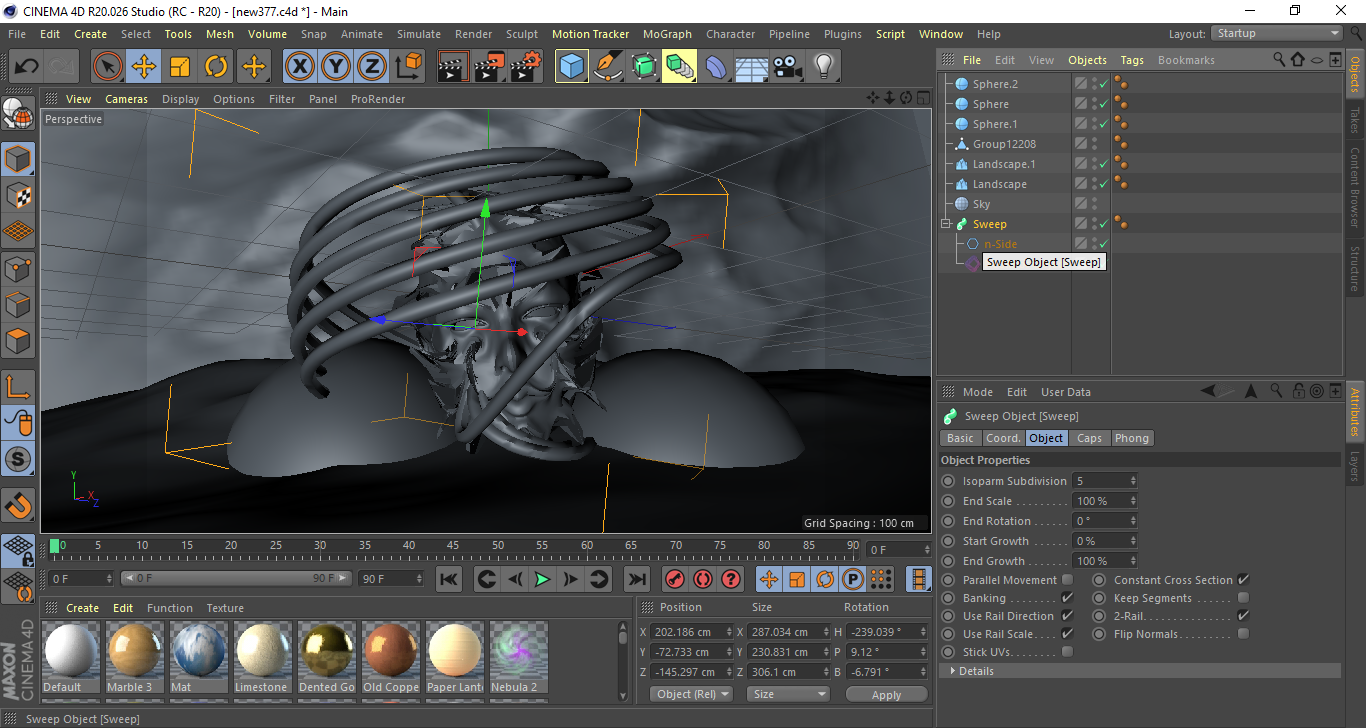The width and height of the screenshot is (1366, 728).
Task: Enable Parallel Movement checkbox
Action: [1067, 580]
